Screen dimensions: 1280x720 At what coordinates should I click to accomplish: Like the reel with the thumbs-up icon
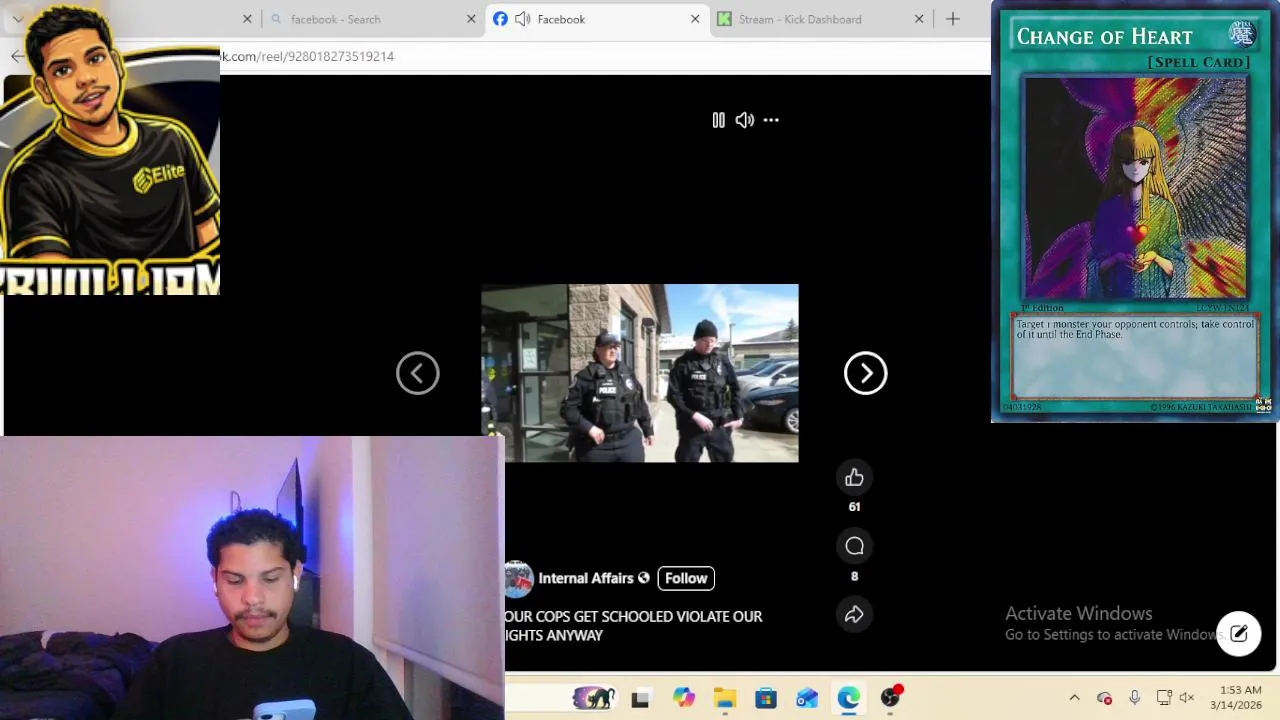point(854,478)
